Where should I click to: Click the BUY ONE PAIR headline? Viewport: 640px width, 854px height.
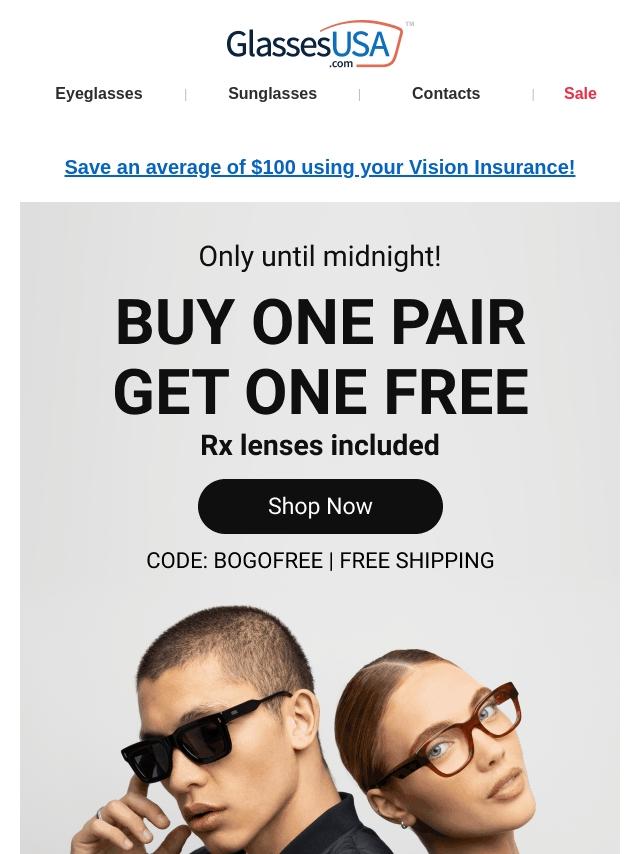[320, 322]
